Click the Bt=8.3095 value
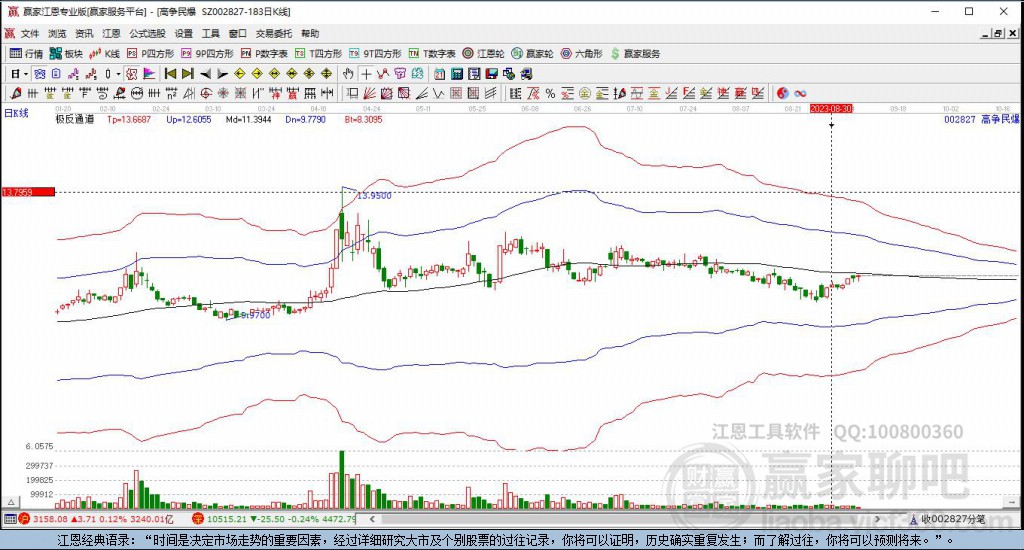The image size is (1024, 550). click(x=363, y=120)
